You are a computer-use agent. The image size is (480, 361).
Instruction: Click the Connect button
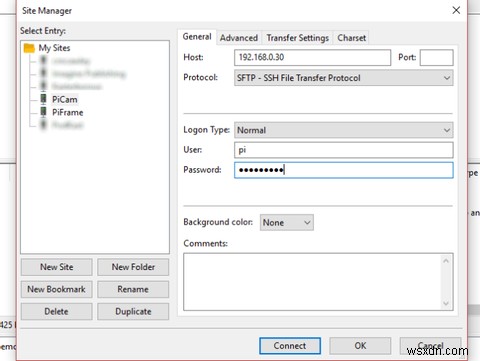(x=290, y=346)
